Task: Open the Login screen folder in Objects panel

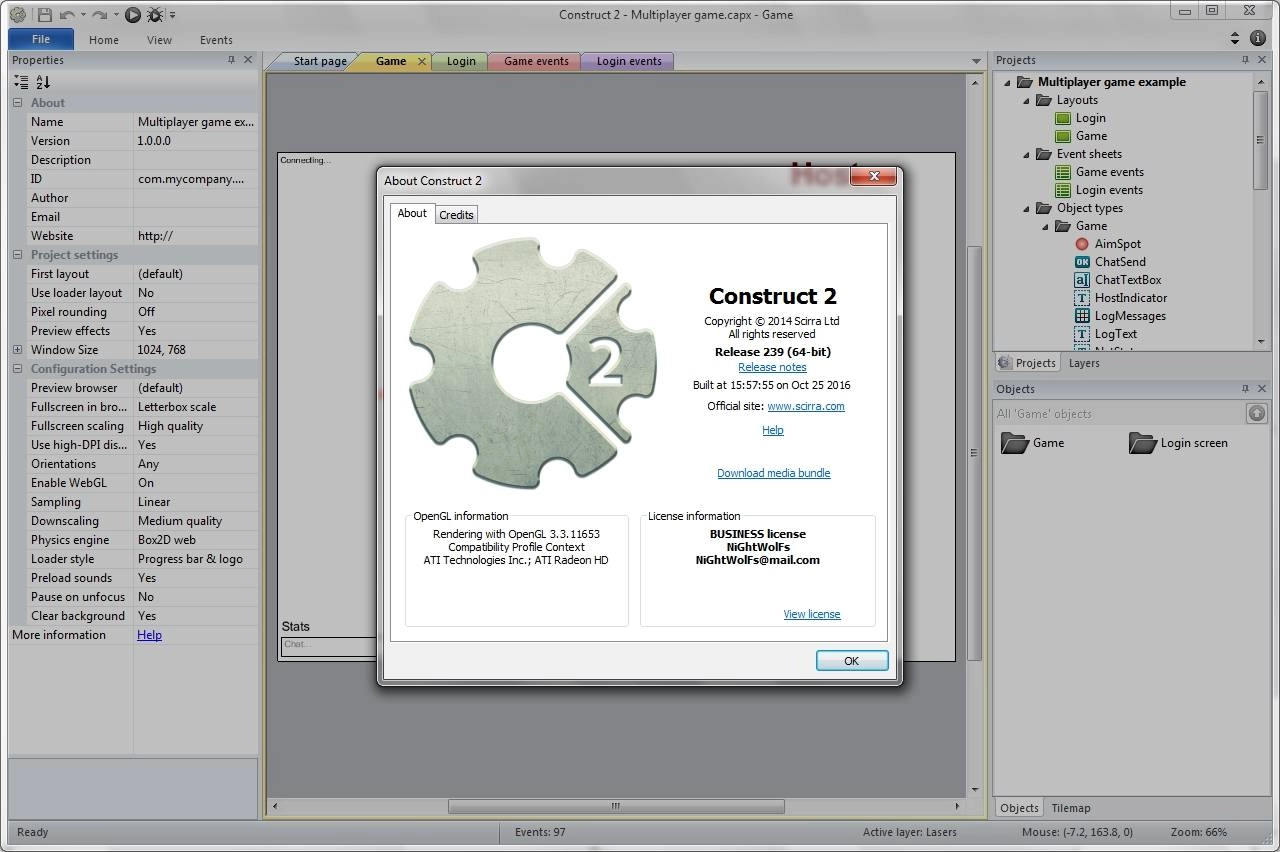Action: point(1178,443)
